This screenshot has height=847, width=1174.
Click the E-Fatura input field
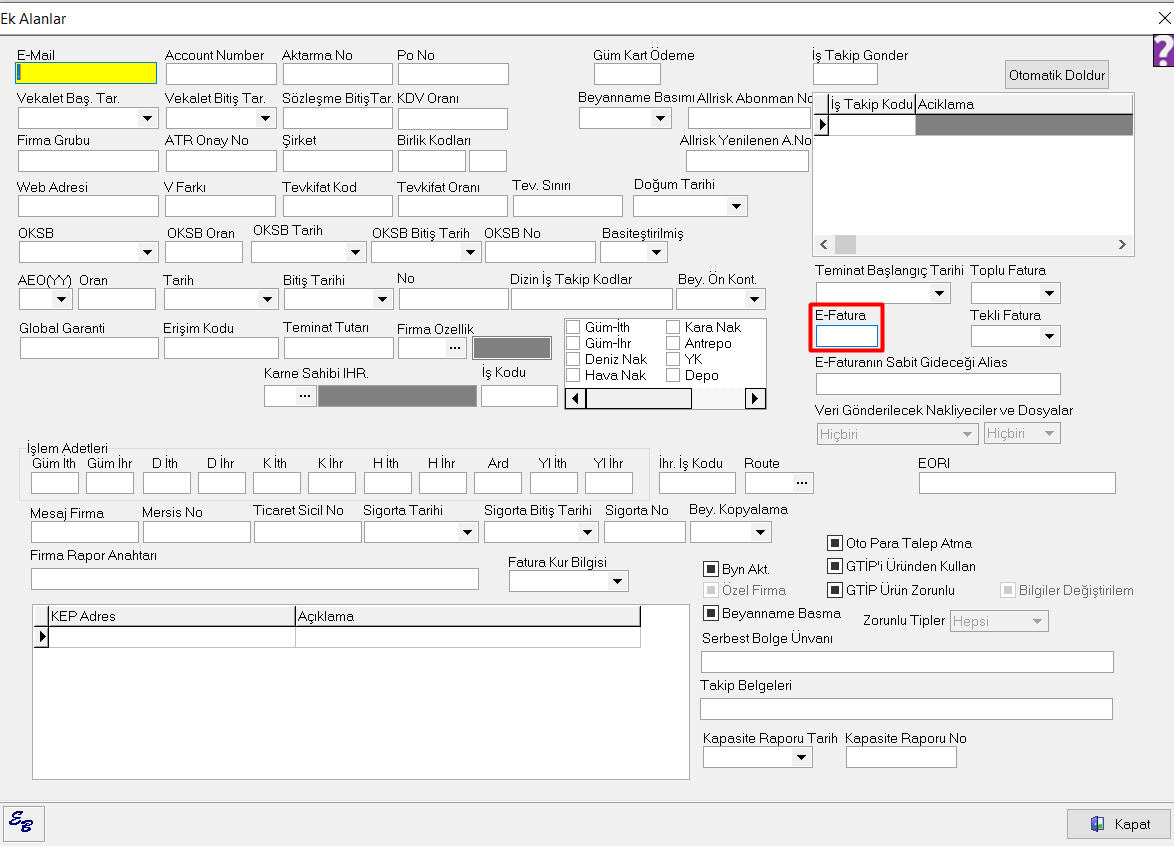[846, 336]
